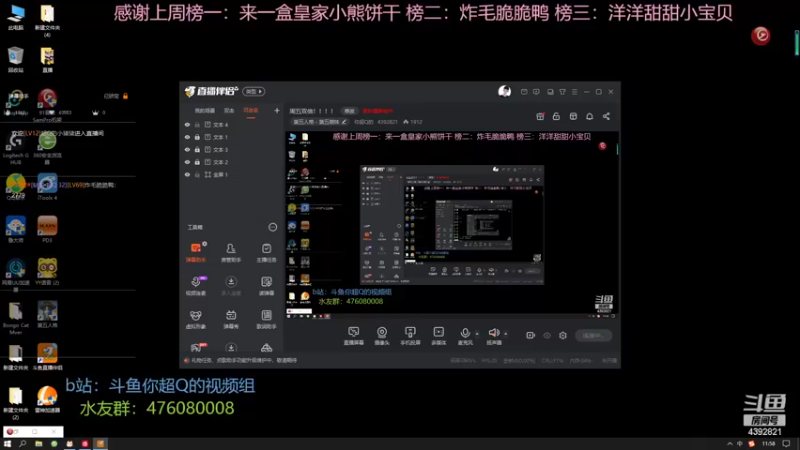Toggle visibility of 文本 4 source
800x450 pixels.
[187, 124]
